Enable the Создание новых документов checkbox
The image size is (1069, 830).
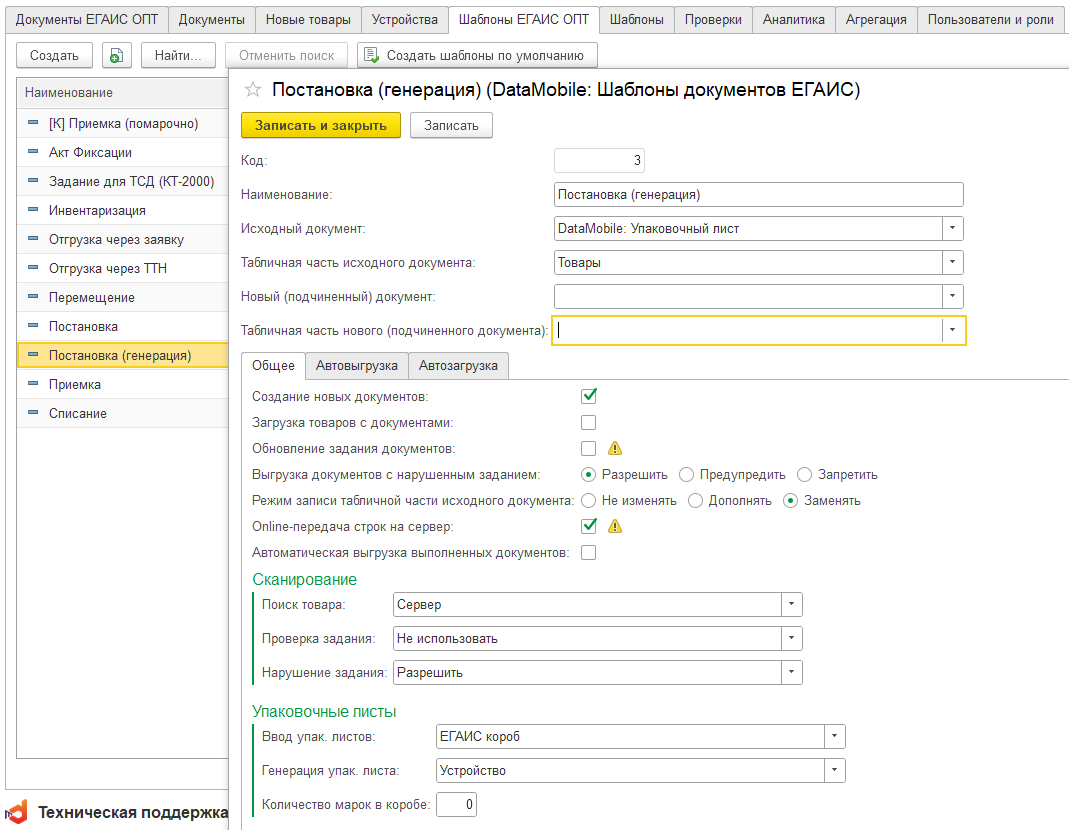pos(588,396)
